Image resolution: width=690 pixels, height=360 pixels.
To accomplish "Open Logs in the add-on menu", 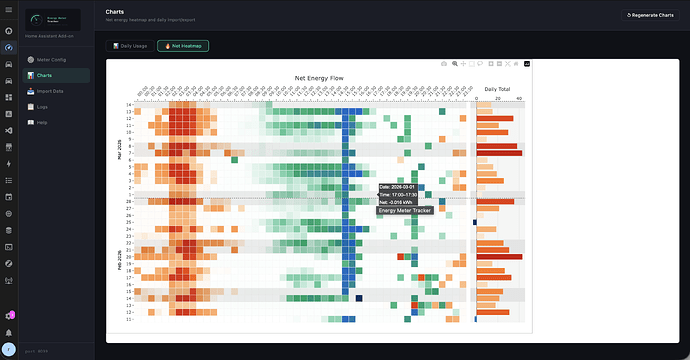I will click(56, 107).
